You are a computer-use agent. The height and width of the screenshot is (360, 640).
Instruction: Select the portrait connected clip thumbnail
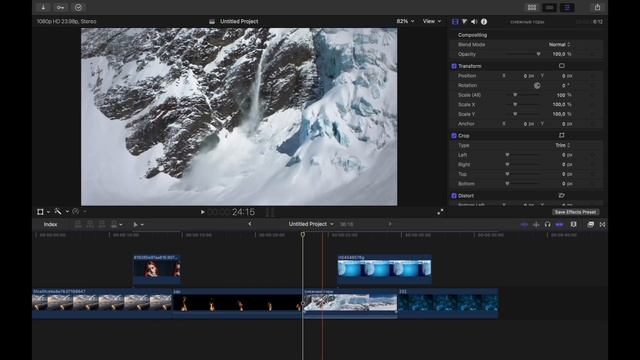coord(157,269)
